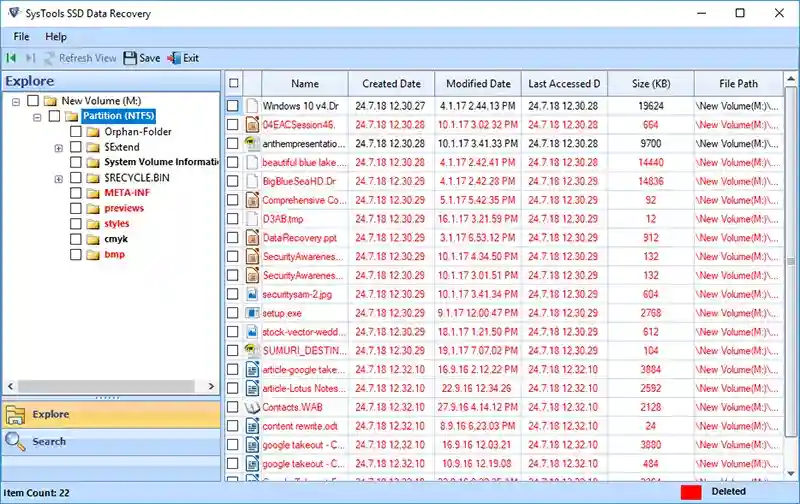Select the beautiful blue lake file name

[304, 162]
